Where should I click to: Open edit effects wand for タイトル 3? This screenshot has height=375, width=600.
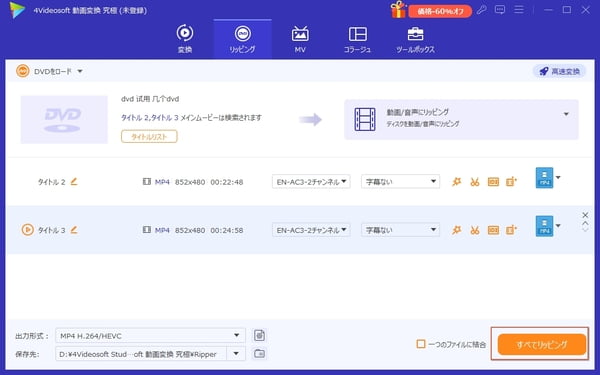[457, 230]
